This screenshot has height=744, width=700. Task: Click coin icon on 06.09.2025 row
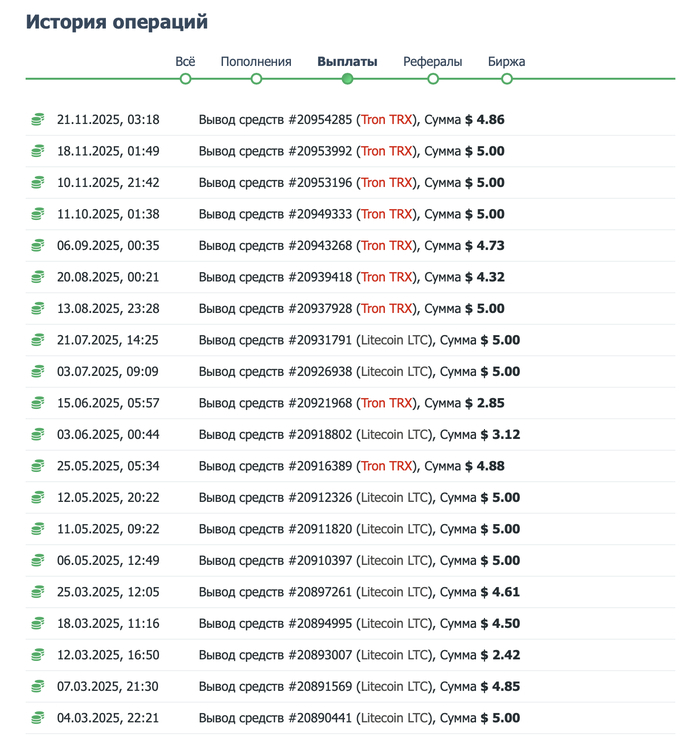tap(38, 246)
